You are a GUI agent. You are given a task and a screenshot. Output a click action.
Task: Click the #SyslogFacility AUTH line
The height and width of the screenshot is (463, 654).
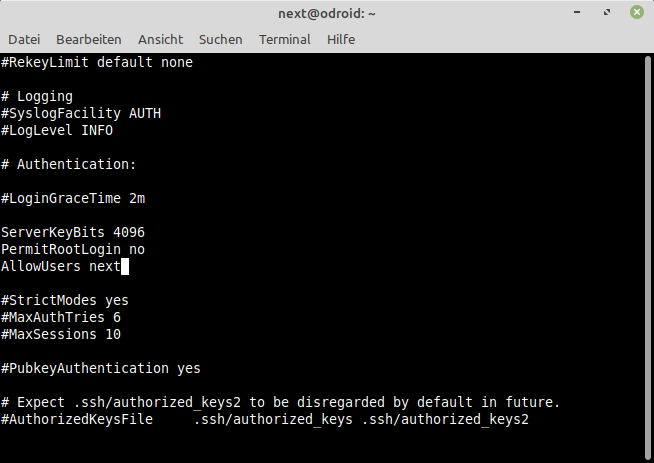click(x=81, y=113)
